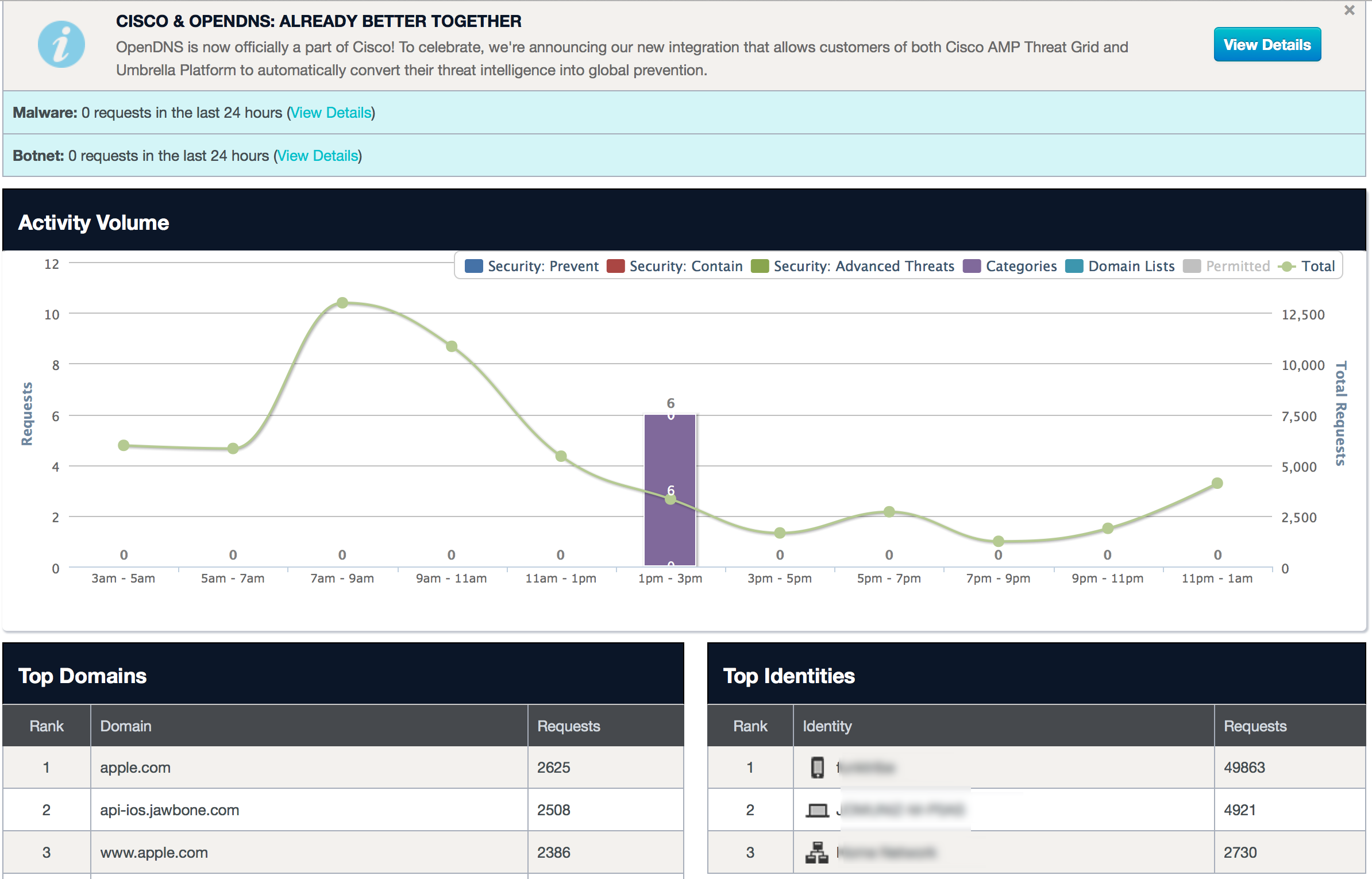
Task: Click the network identity icon
Action: (816, 853)
